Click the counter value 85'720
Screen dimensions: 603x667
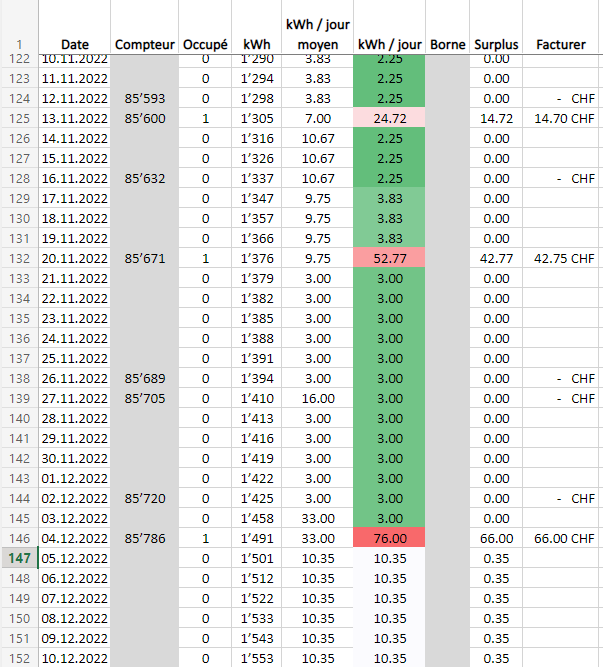(x=145, y=498)
